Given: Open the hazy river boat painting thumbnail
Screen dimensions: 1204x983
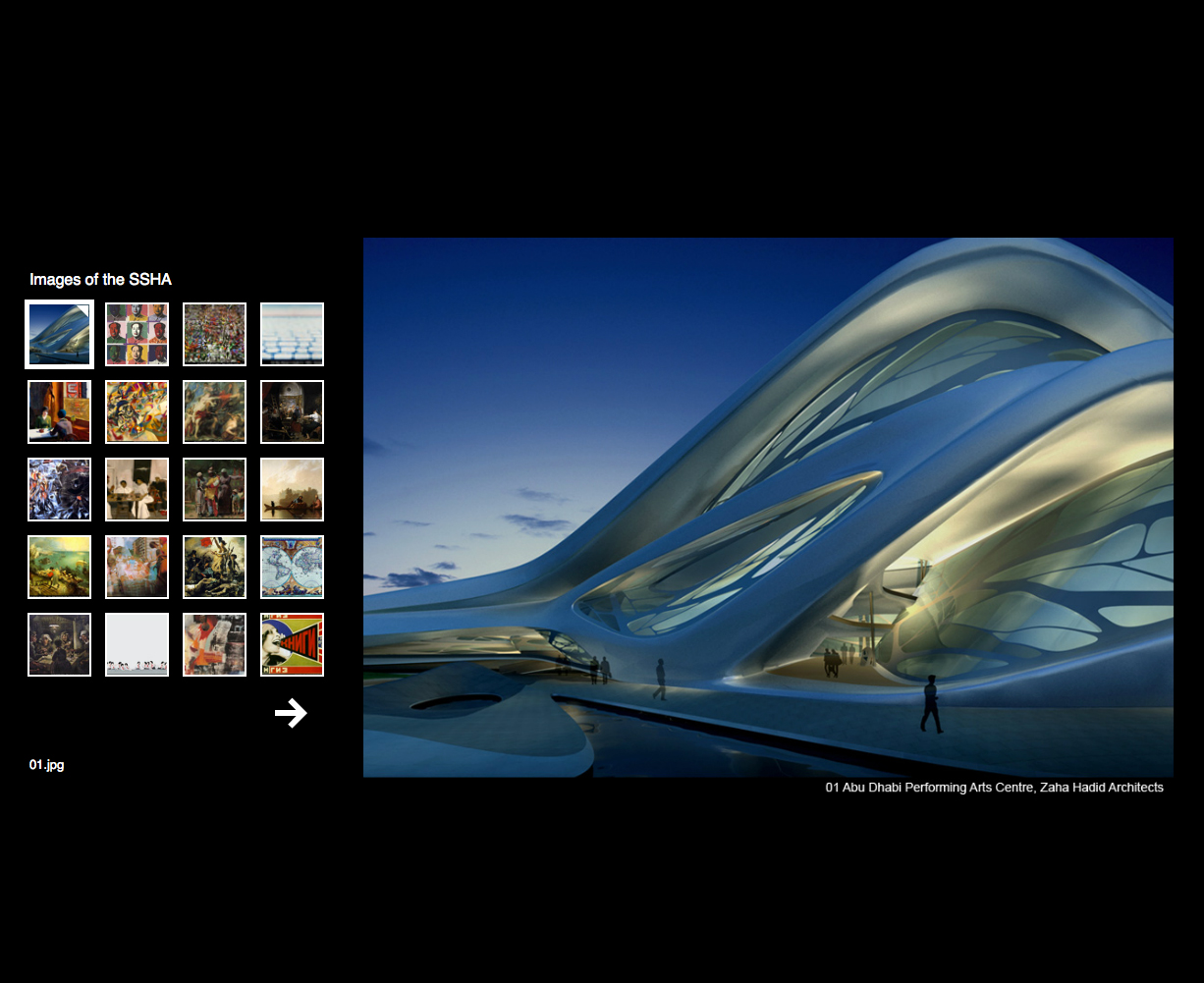Looking at the screenshot, I should pyautogui.click(x=292, y=489).
